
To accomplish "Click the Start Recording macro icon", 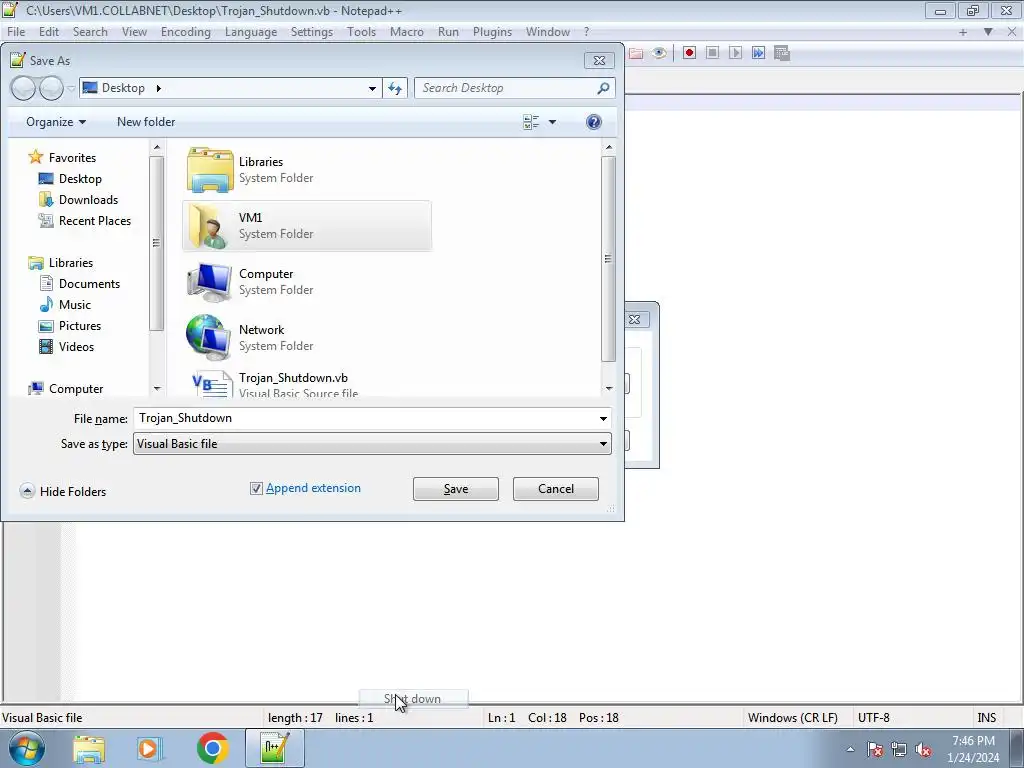I will 689,53.
